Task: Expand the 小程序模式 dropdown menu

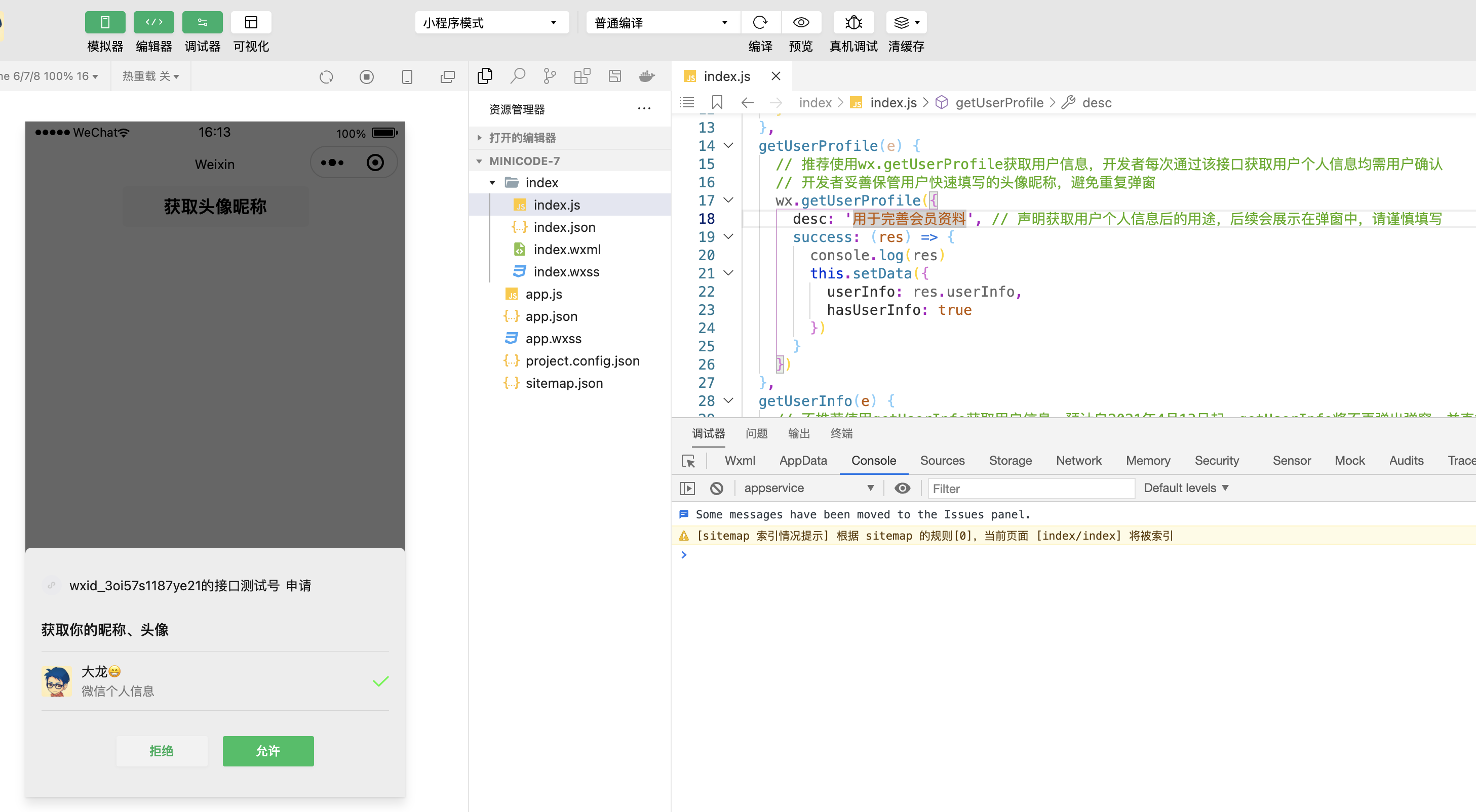Action: coord(491,23)
